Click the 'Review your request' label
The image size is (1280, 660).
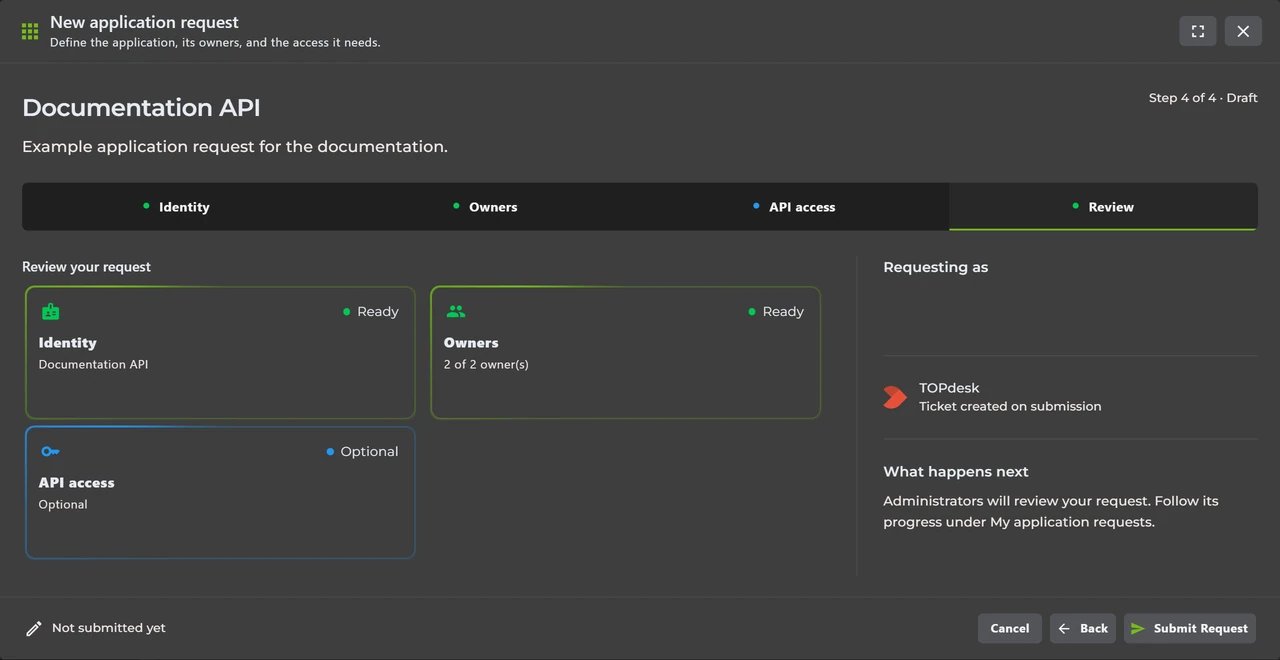[x=87, y=267]
